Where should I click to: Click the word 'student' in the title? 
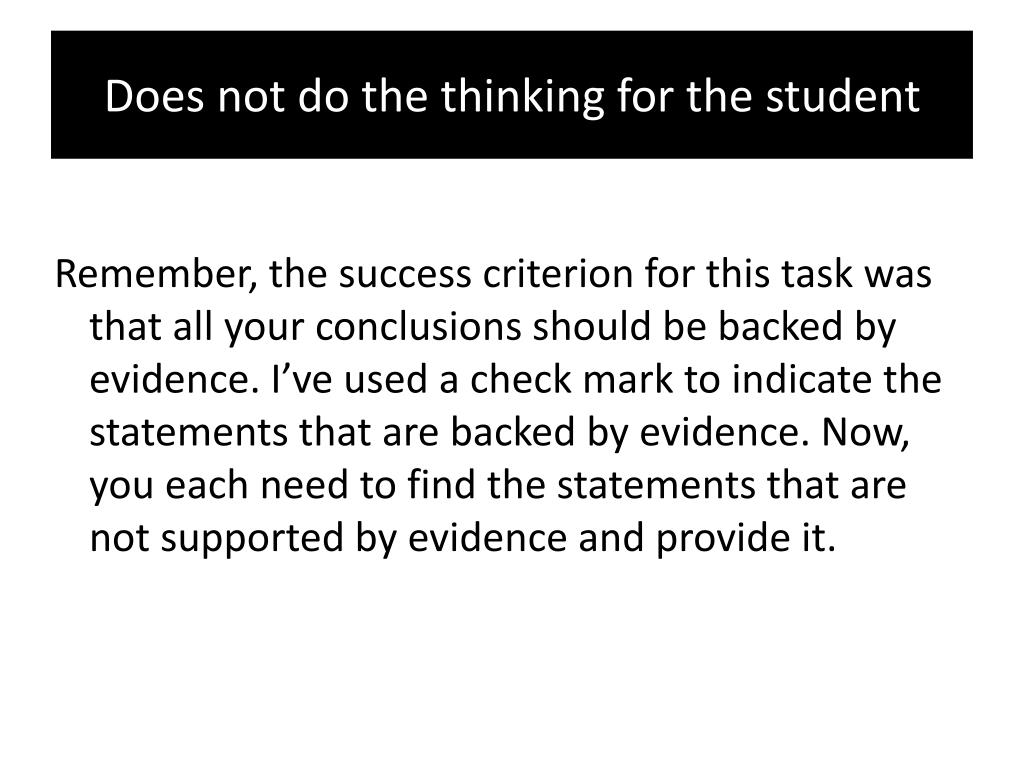coord(842,96)
